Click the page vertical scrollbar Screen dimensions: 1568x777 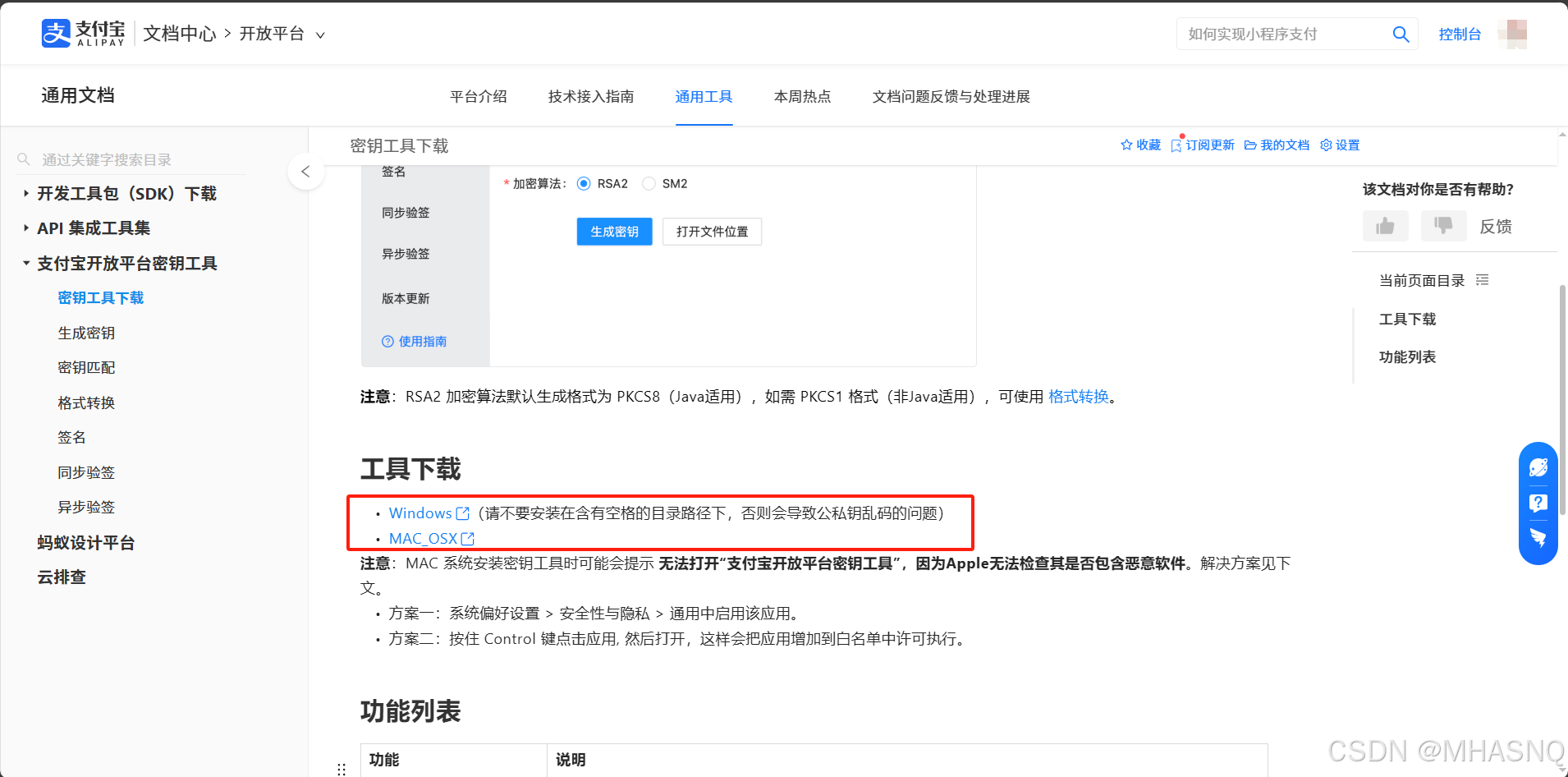point(1562,400)
